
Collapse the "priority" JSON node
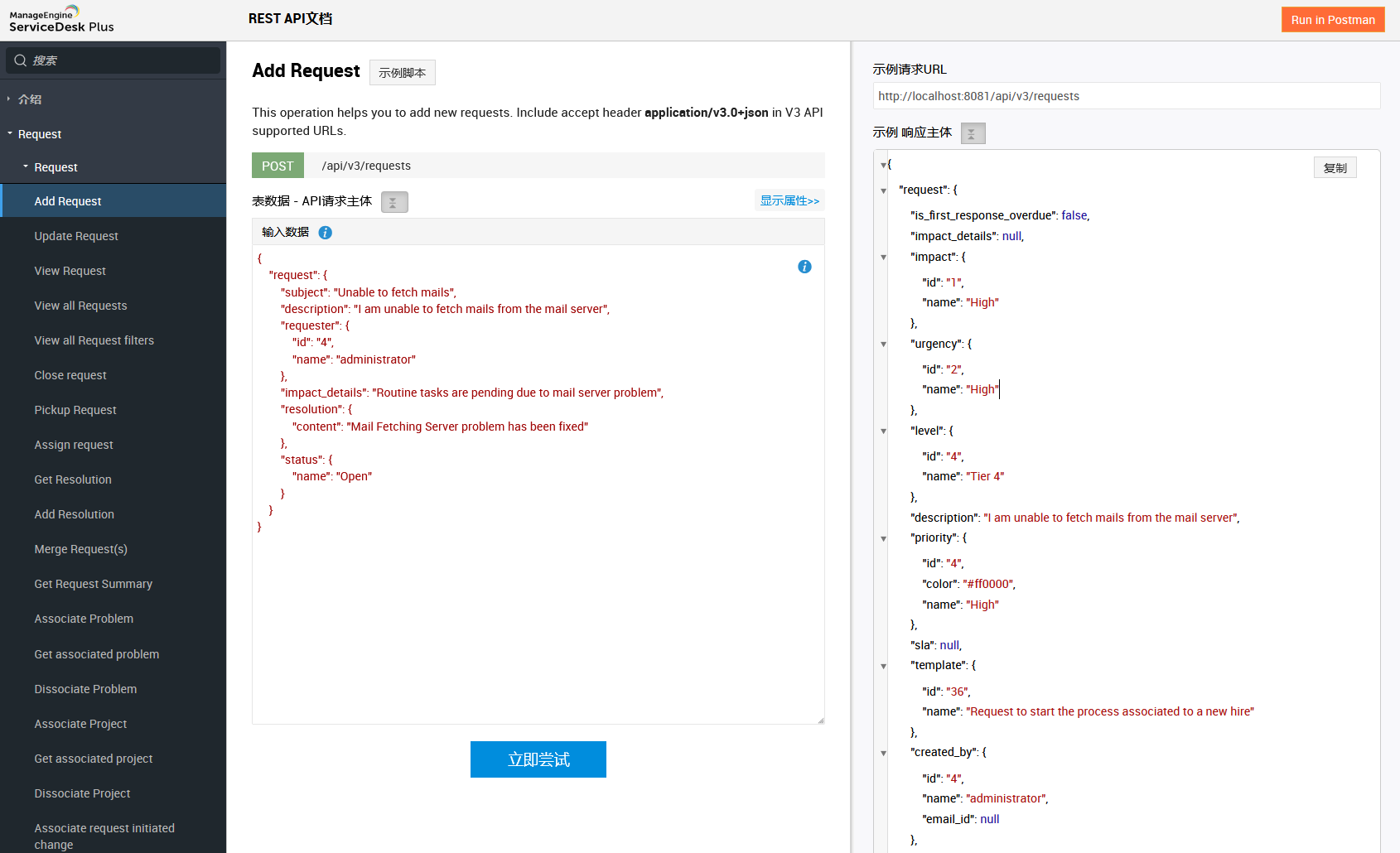(883, 538)
